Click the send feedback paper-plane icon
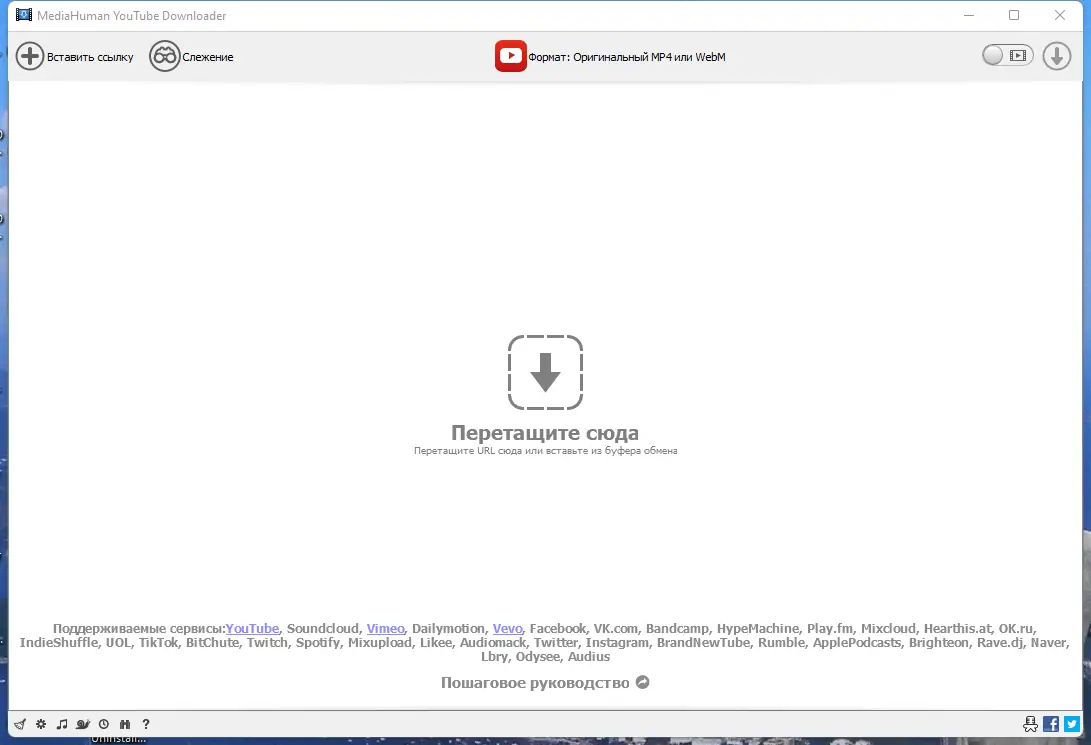 [x=19, y=723]
